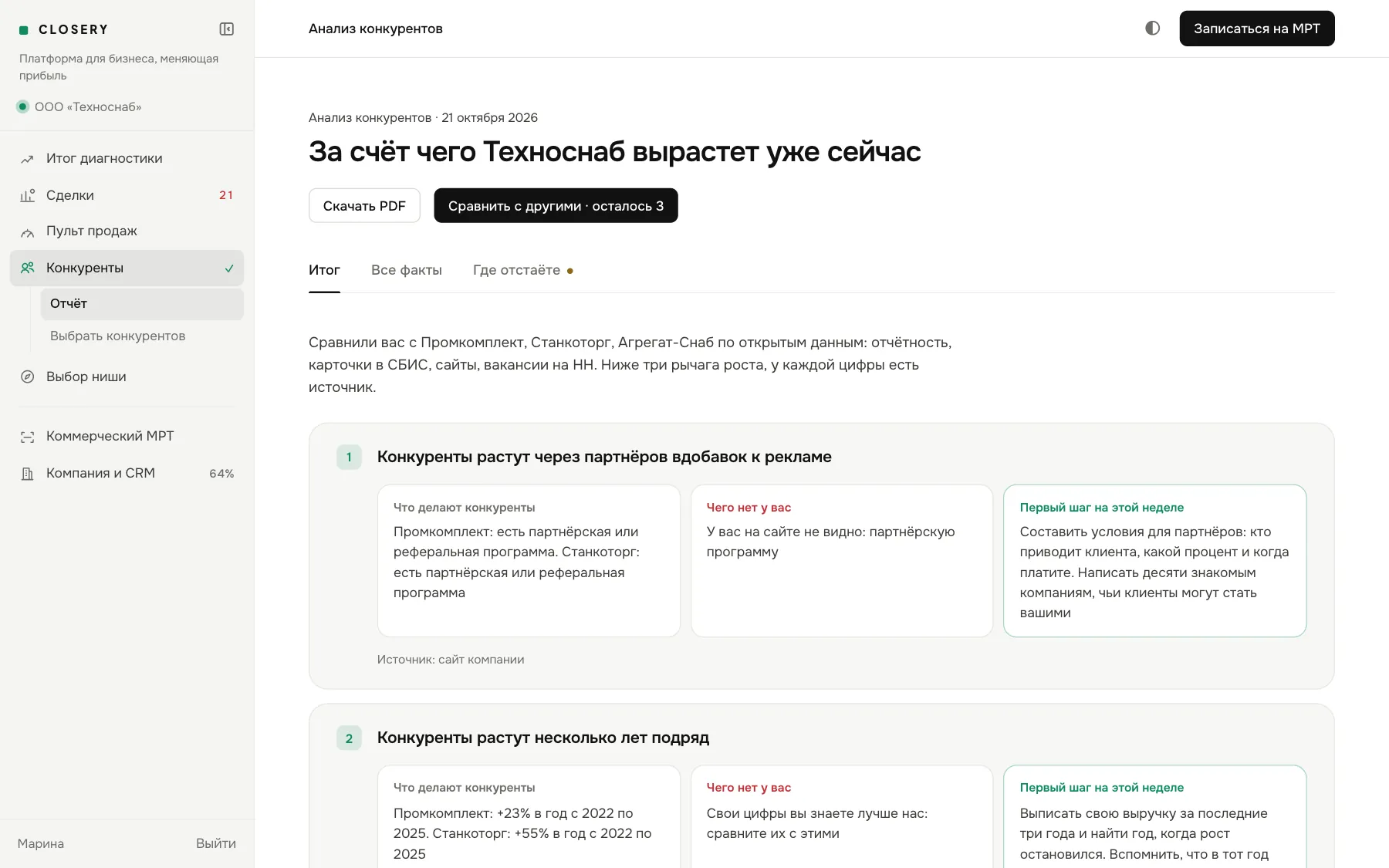Image resolution: width=1389 pixels, height=868 pixels.
Task: Click the Анализ конкурентов header title
Action: click(x=376, y=29)
